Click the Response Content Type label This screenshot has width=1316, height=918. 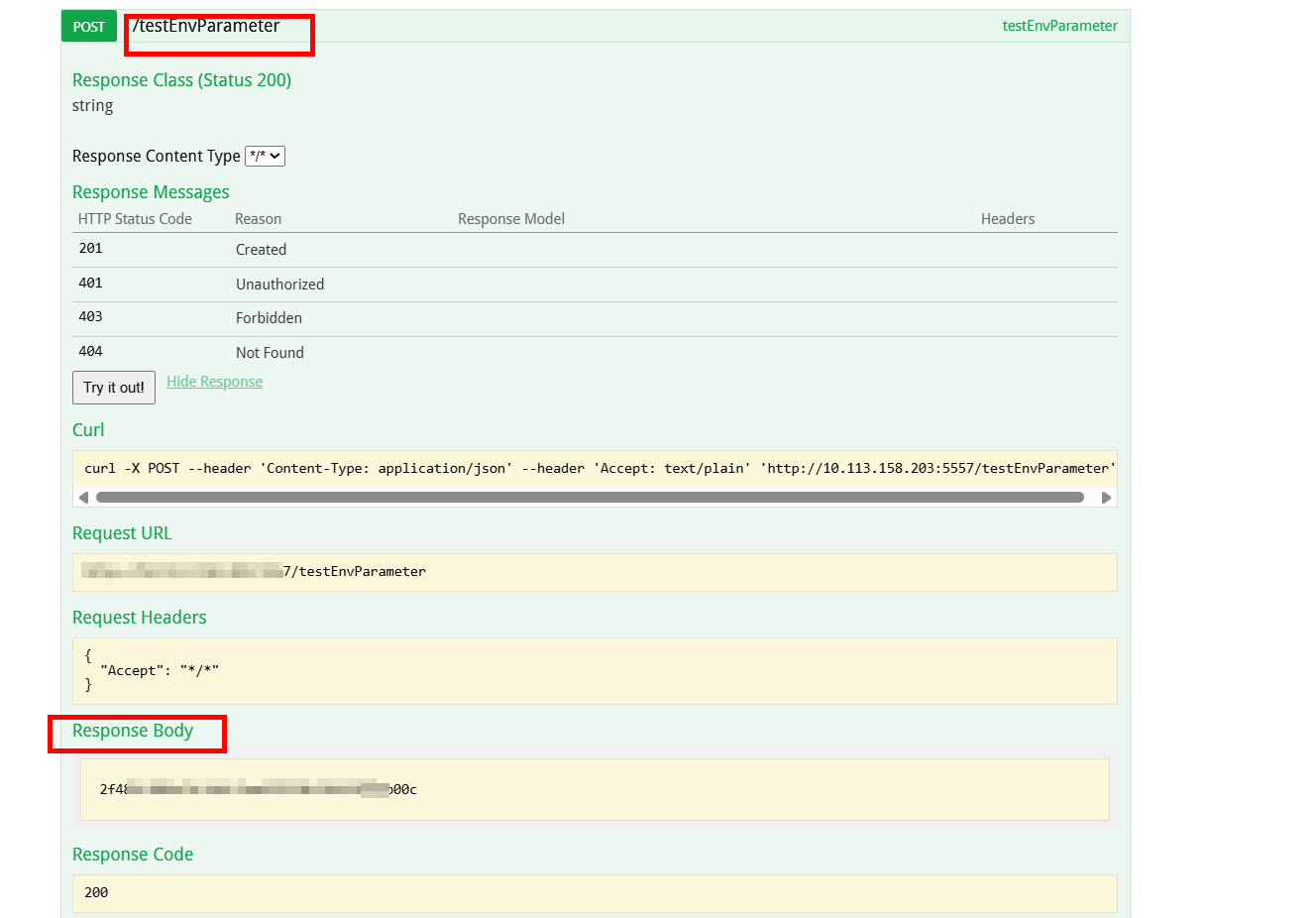[157, 157]
